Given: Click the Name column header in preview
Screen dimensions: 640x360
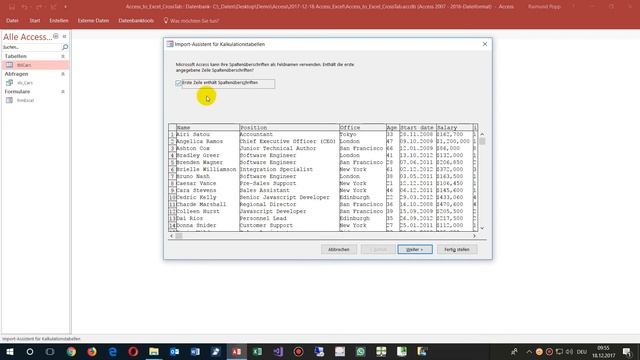Looking at the screenshot, I should tap(207, 127).
